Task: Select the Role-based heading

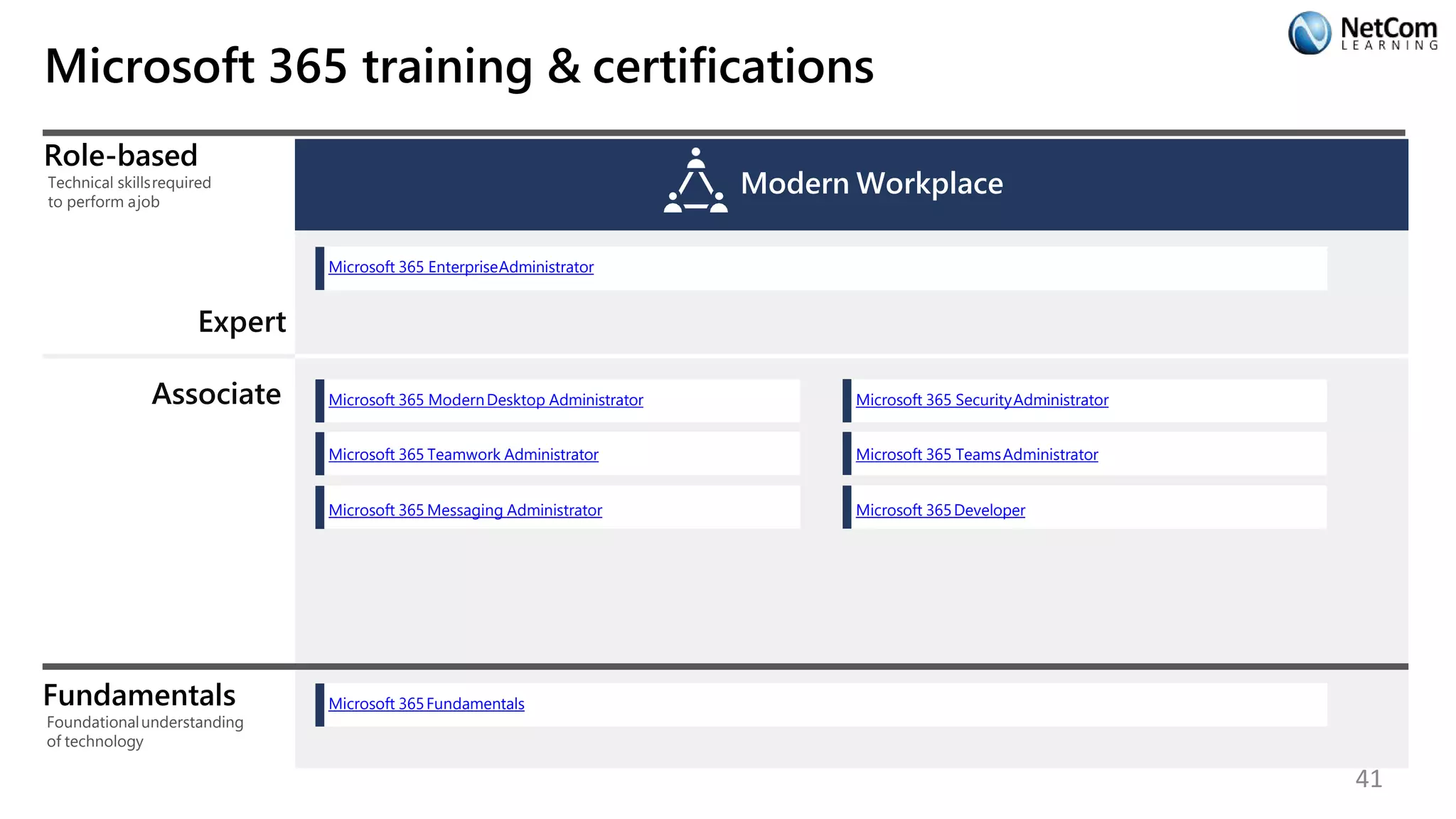Action: coord(121,155)
